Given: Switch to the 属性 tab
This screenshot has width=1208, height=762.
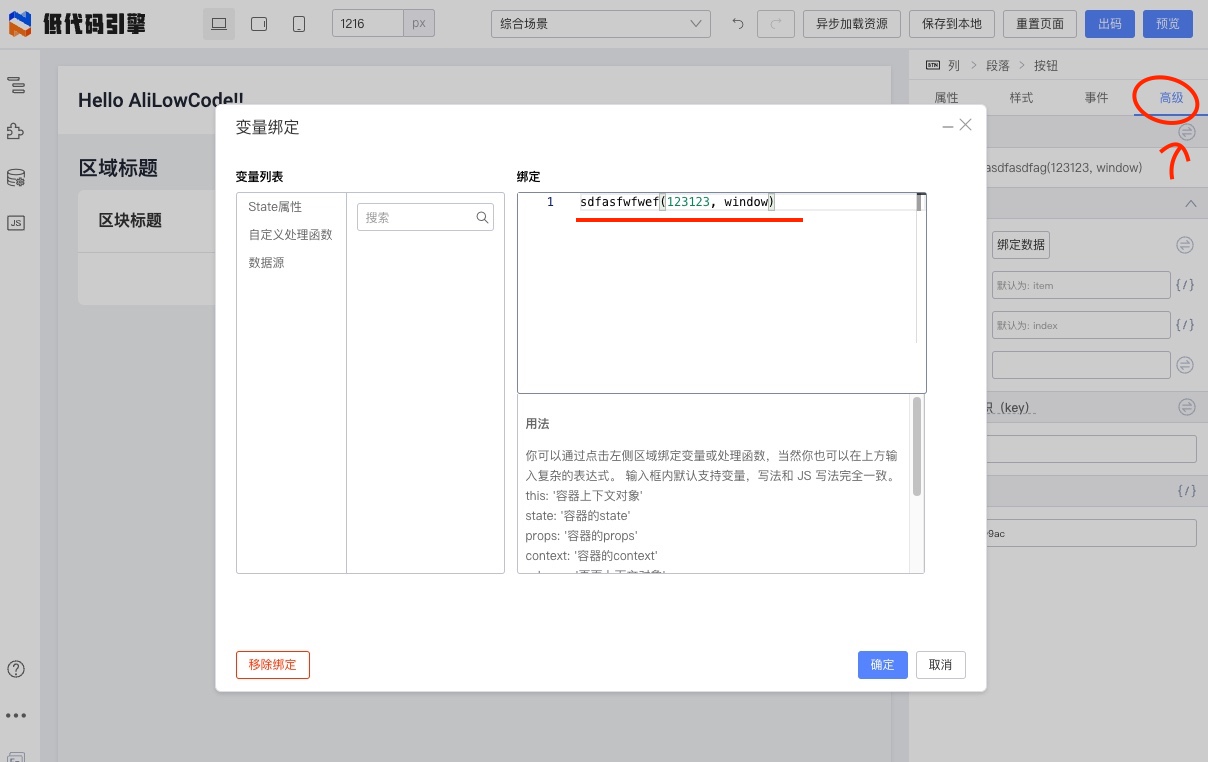Looking at the screenshot, I should pos(946,97).
